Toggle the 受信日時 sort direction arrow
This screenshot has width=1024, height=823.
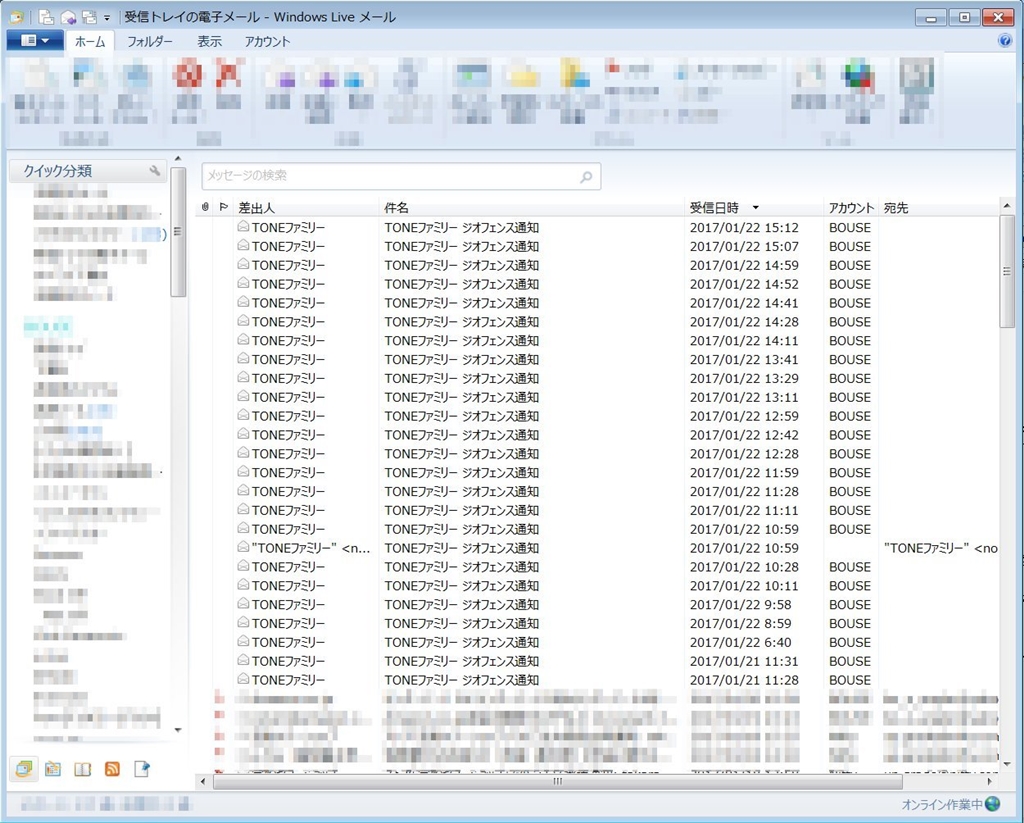click(756, 208)
